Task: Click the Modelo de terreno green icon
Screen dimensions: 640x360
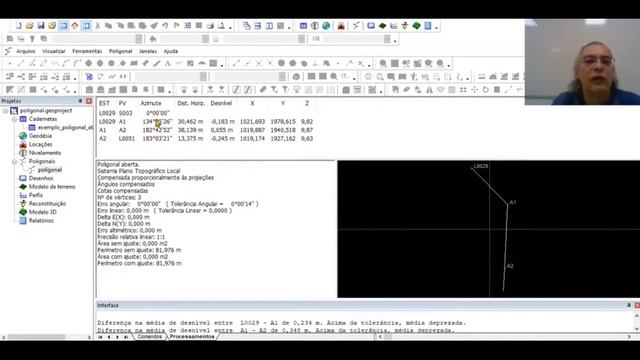Action: [x=23, y=187]
